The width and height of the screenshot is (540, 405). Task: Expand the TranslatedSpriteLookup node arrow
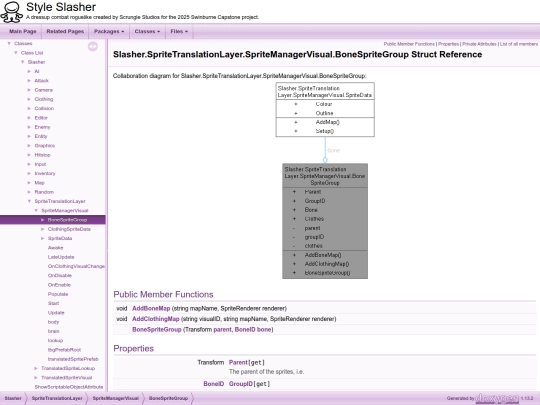36,368
